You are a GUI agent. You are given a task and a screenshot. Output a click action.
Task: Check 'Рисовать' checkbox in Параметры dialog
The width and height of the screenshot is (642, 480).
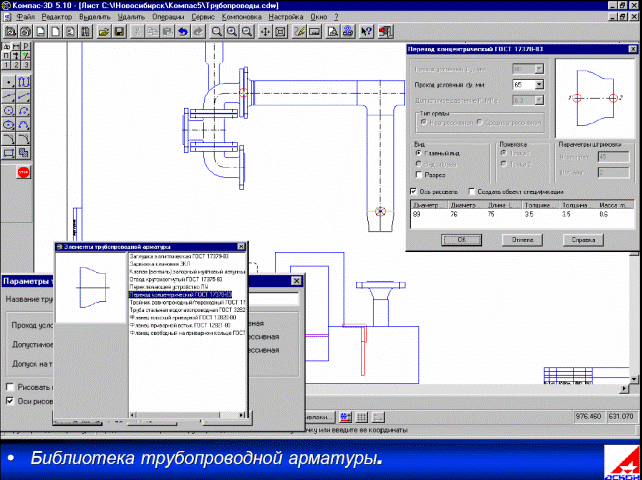(10, 387)
